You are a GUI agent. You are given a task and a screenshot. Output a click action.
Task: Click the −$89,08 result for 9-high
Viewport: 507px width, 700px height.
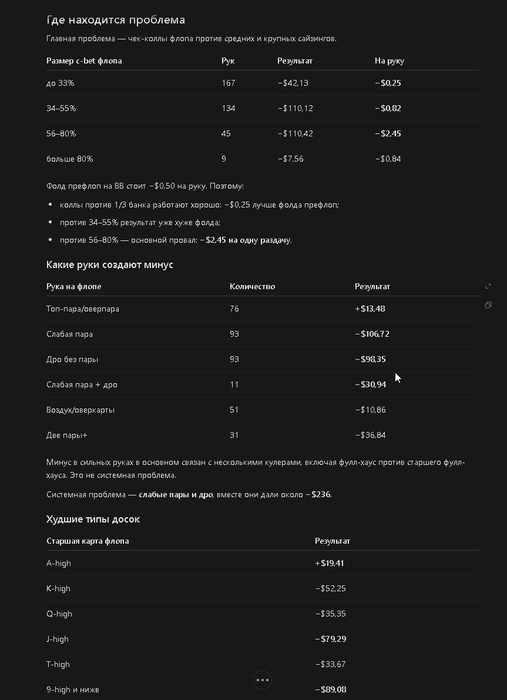coord(330,690)
